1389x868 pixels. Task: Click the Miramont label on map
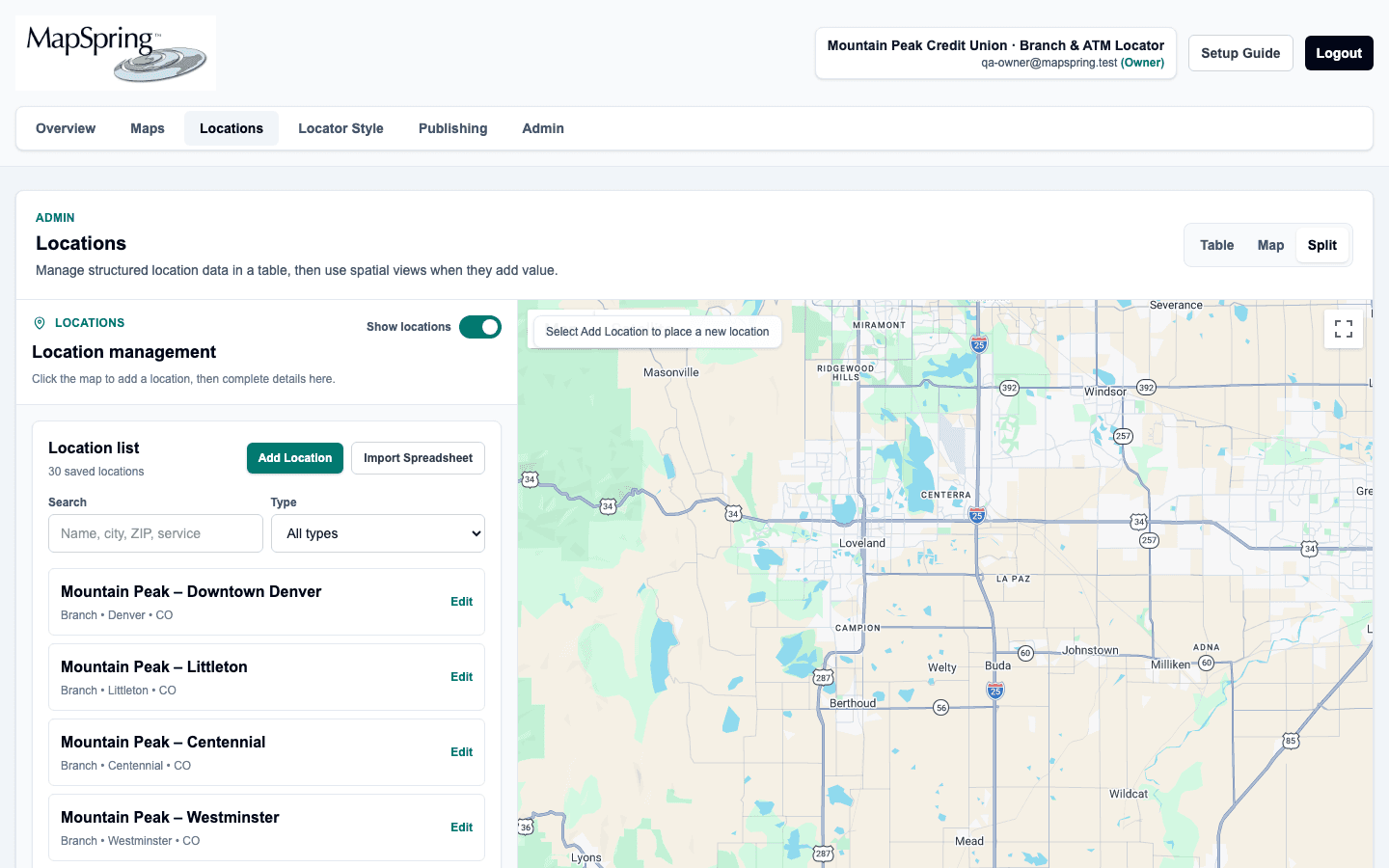pyautogui.click(x=880, y=325)
